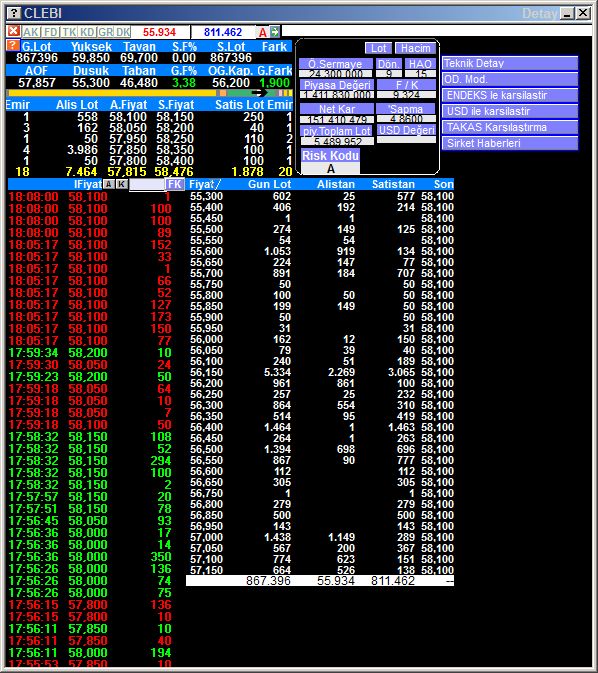Toggle the A filter in trades list
Screen dimensions: 598x673
point(109,184)
